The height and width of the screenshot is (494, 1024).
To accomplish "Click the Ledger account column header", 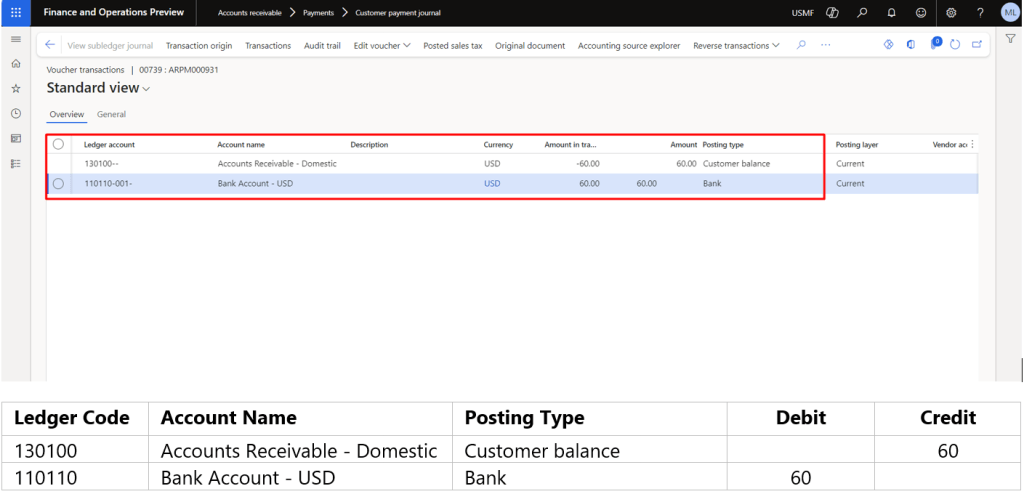I will coord(109,144).
